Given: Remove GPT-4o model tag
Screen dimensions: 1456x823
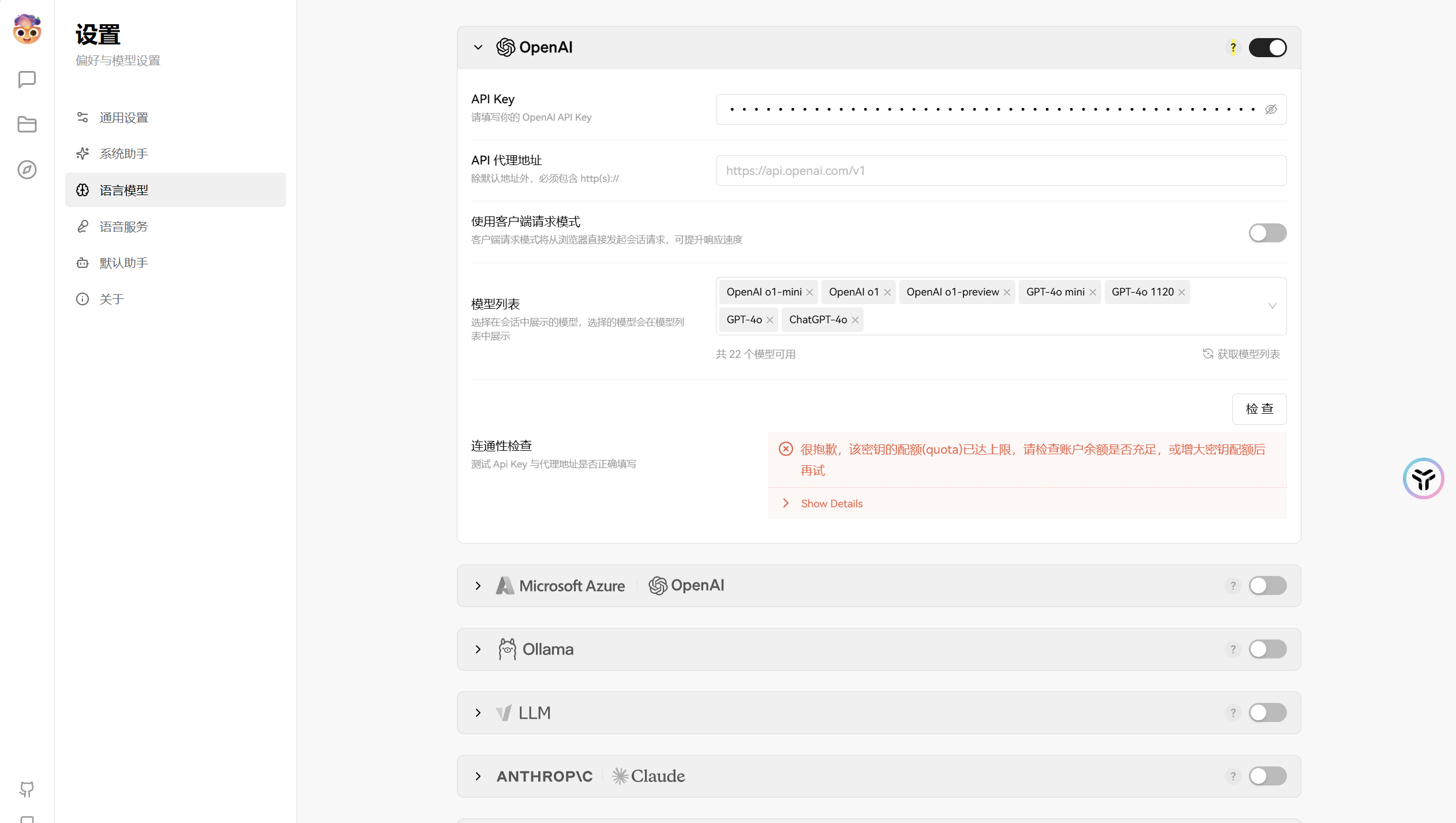Looking at the screenshot, I should (x=770, y=320).
